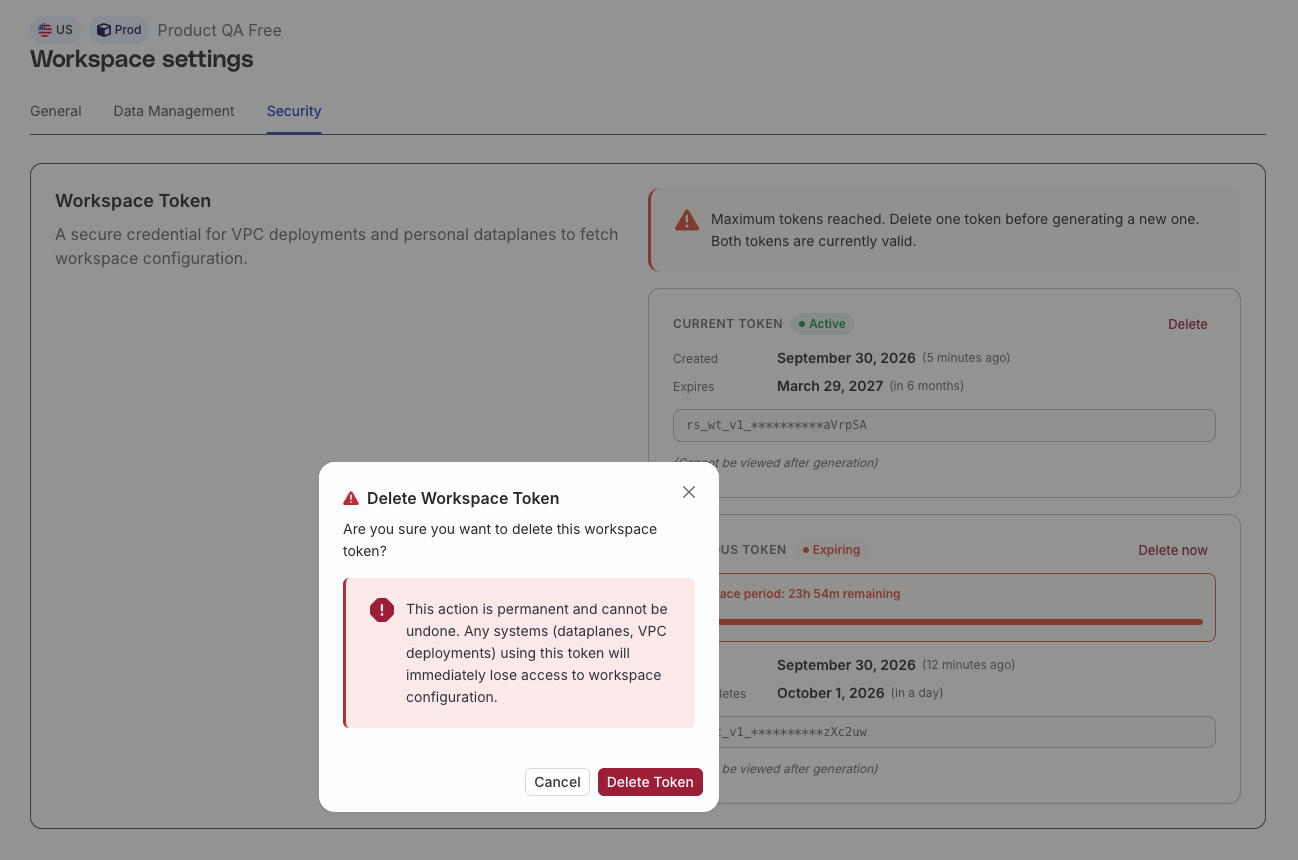The height and width of the screenshot is (860, 1298).
Task: Switch to the Data Management tab
Action: tap(174, 111)
